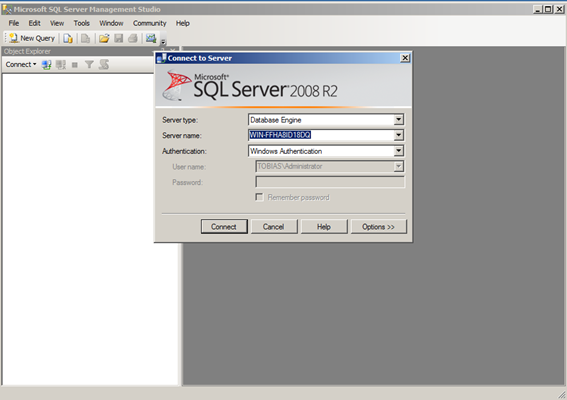Screen dimensions: 567x400
Task: Click the Open File folder icon
Action: [x=104, y=38]
